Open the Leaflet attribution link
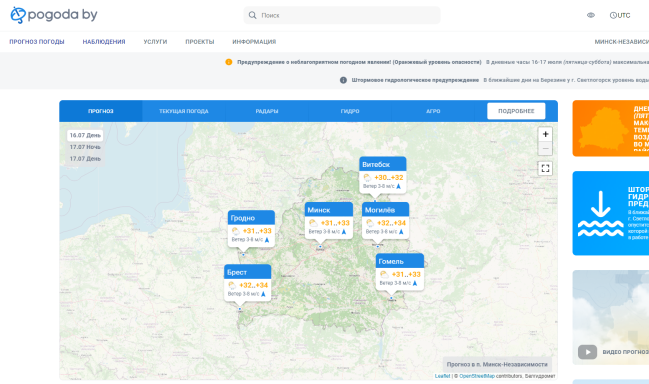Image resolution: width=649 pixels, height=384 pixels. click(442, 376)
